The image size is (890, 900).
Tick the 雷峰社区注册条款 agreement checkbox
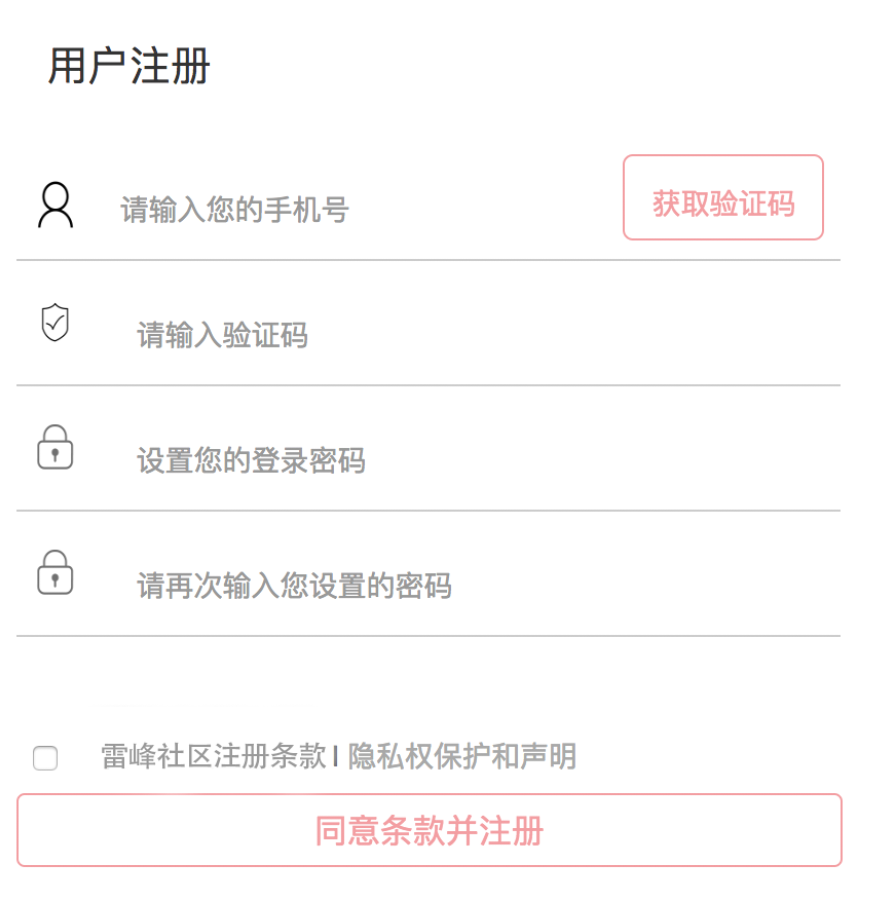point(45,758)
